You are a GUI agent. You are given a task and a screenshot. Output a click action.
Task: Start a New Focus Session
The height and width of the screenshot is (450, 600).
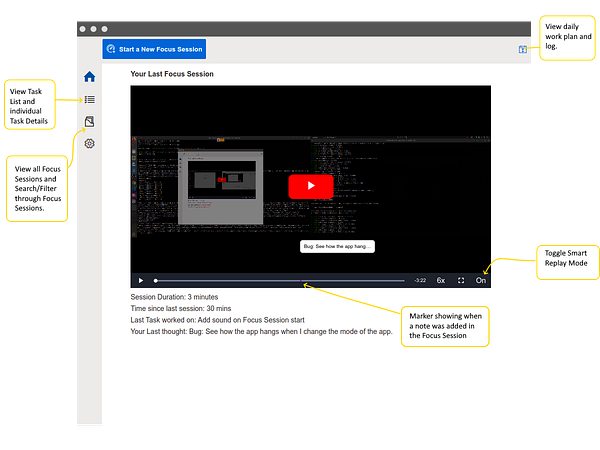pyautogui.click(x=155, y=49)
